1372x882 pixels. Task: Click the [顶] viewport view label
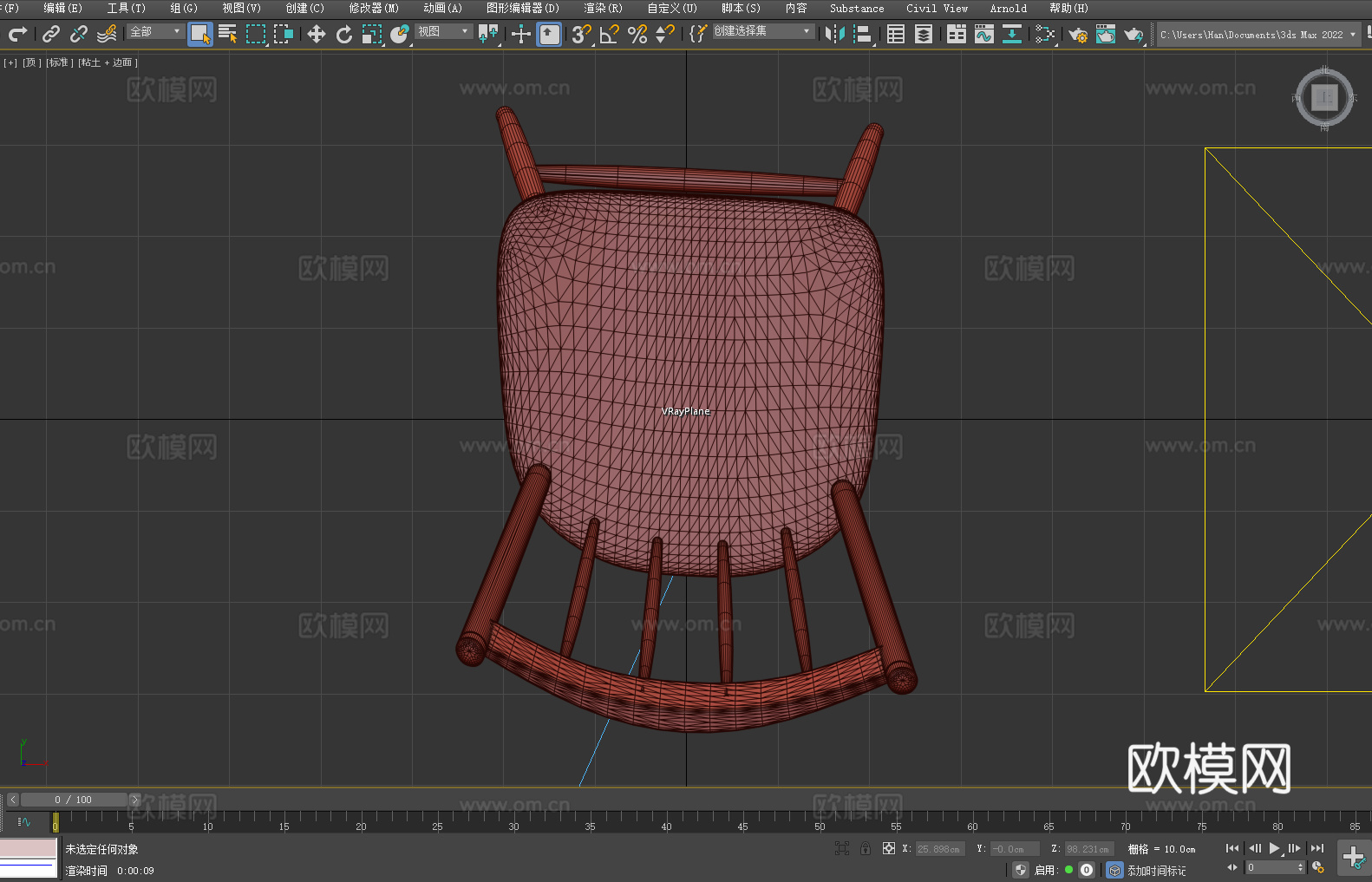click(x=32, y=62)
